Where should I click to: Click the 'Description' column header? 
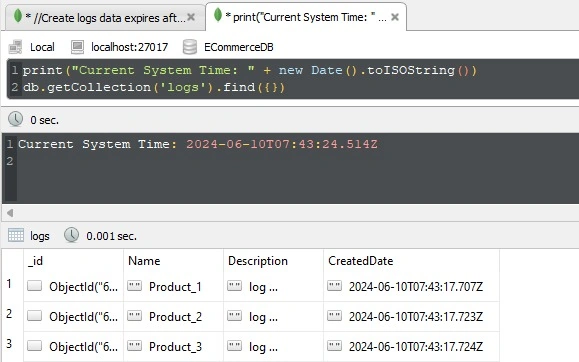[274, 261]
